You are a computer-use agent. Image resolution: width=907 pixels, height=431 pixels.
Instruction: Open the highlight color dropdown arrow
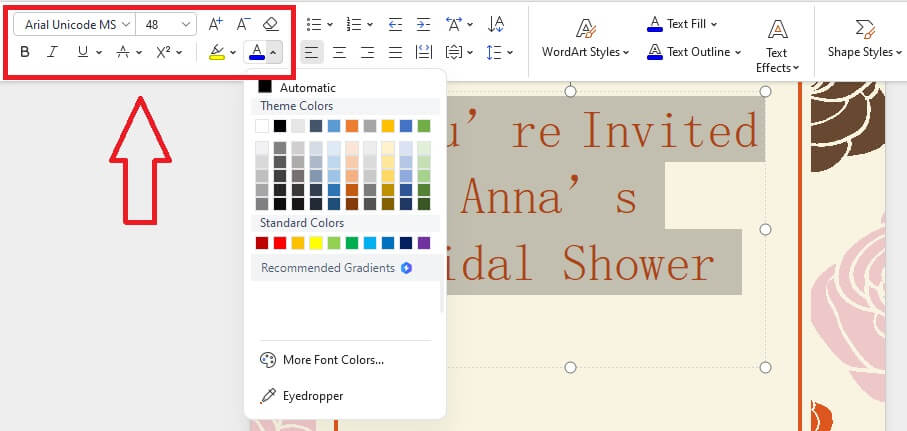[233, 53]
